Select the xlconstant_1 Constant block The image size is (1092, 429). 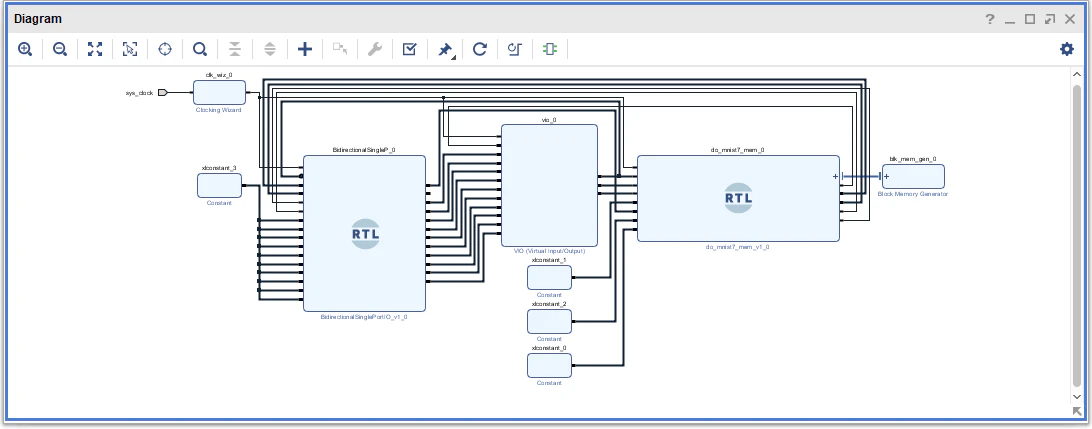549,277
